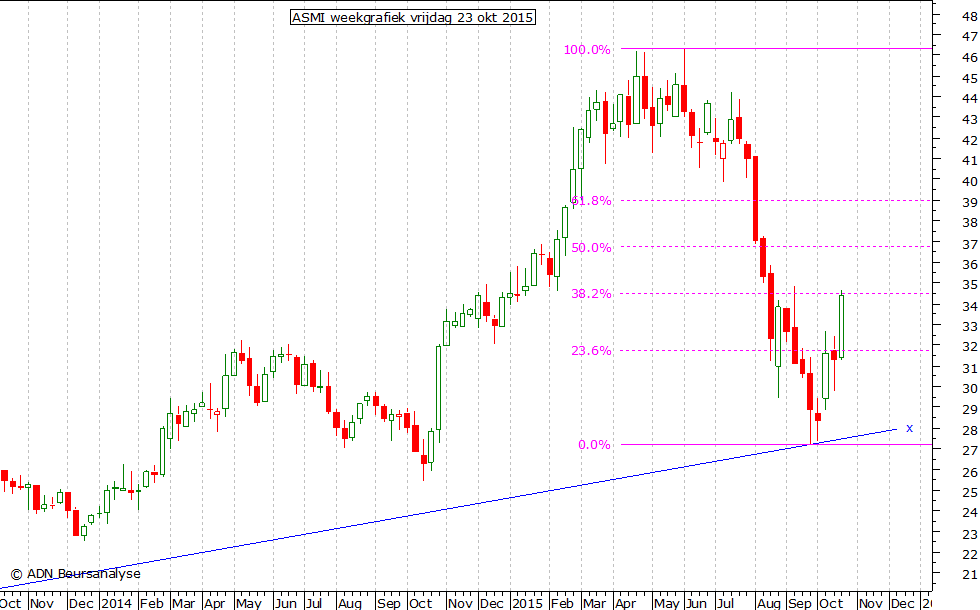Click price 27 on the right axis
The image size is (980, 610).
click(x=969, y=451)
